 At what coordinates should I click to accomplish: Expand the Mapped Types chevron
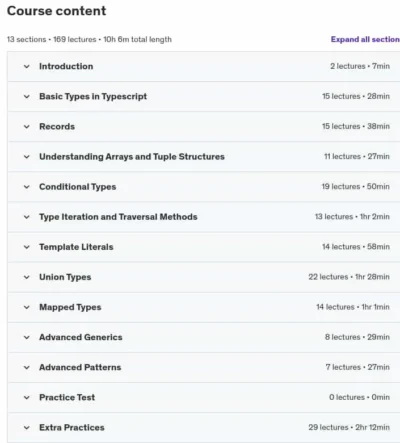(x=27, y=307)
